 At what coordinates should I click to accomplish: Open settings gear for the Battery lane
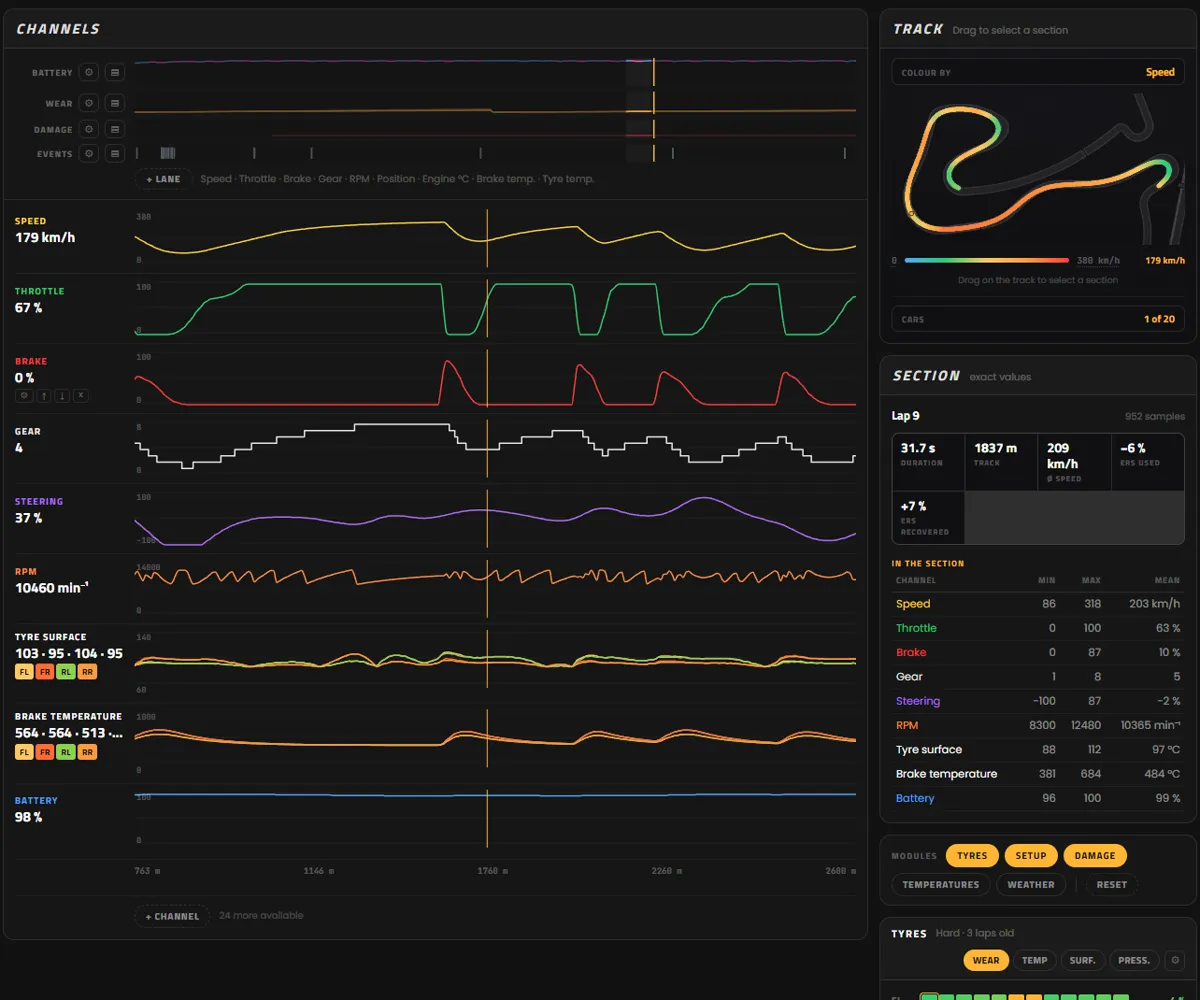click(89, 72)
